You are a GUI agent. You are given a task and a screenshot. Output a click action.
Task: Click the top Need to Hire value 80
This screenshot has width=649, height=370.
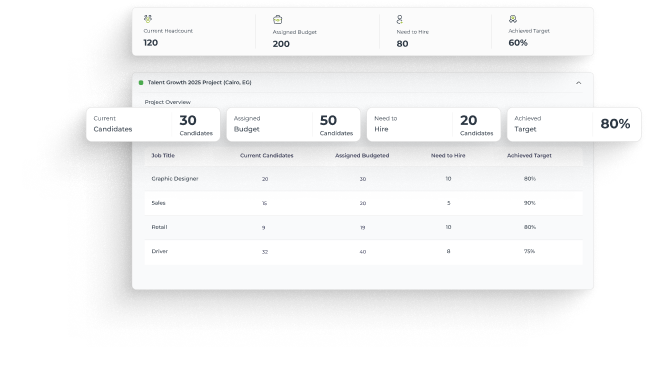click(x=402, y=44)
